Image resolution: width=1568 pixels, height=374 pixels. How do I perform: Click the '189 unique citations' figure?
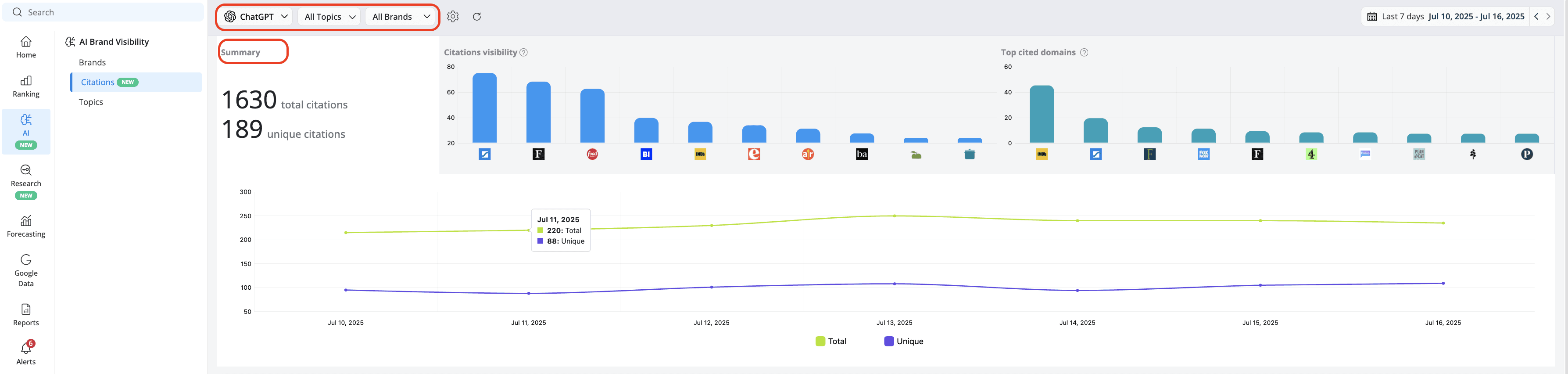coord(283,130)
